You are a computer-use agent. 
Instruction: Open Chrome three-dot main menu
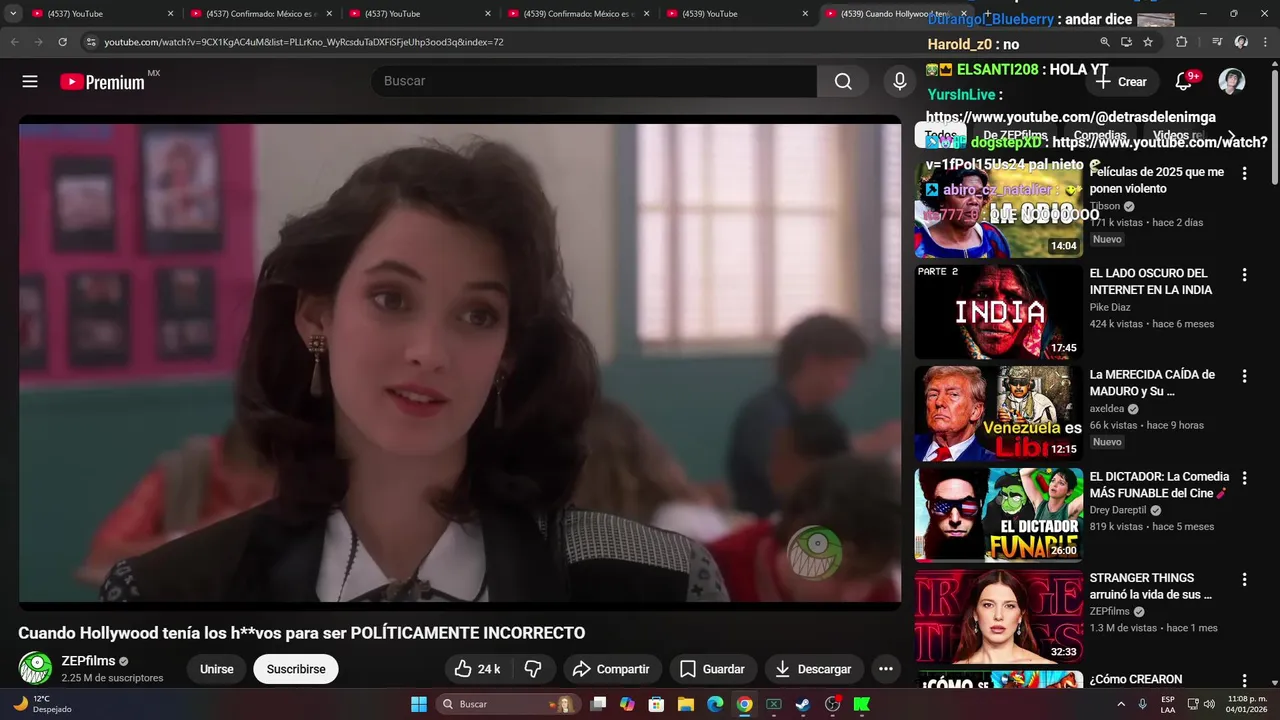(x=1265, y=42)
